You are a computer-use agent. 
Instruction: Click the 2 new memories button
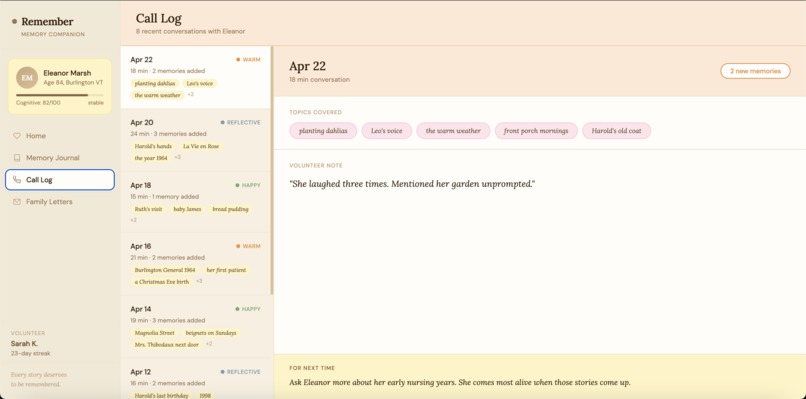coord(755,71)
